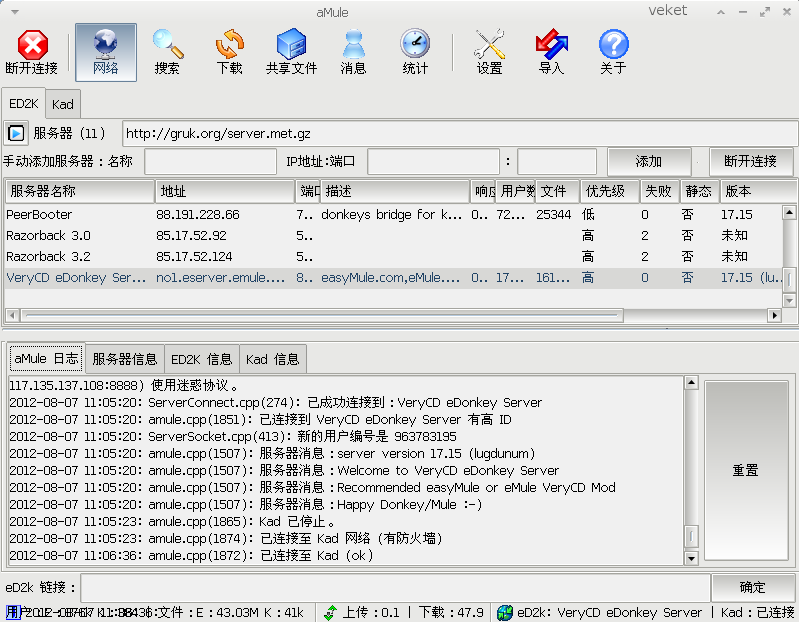Sort by 描述 column header
Viewport: 799px width, 622px height.
(395, 191)
